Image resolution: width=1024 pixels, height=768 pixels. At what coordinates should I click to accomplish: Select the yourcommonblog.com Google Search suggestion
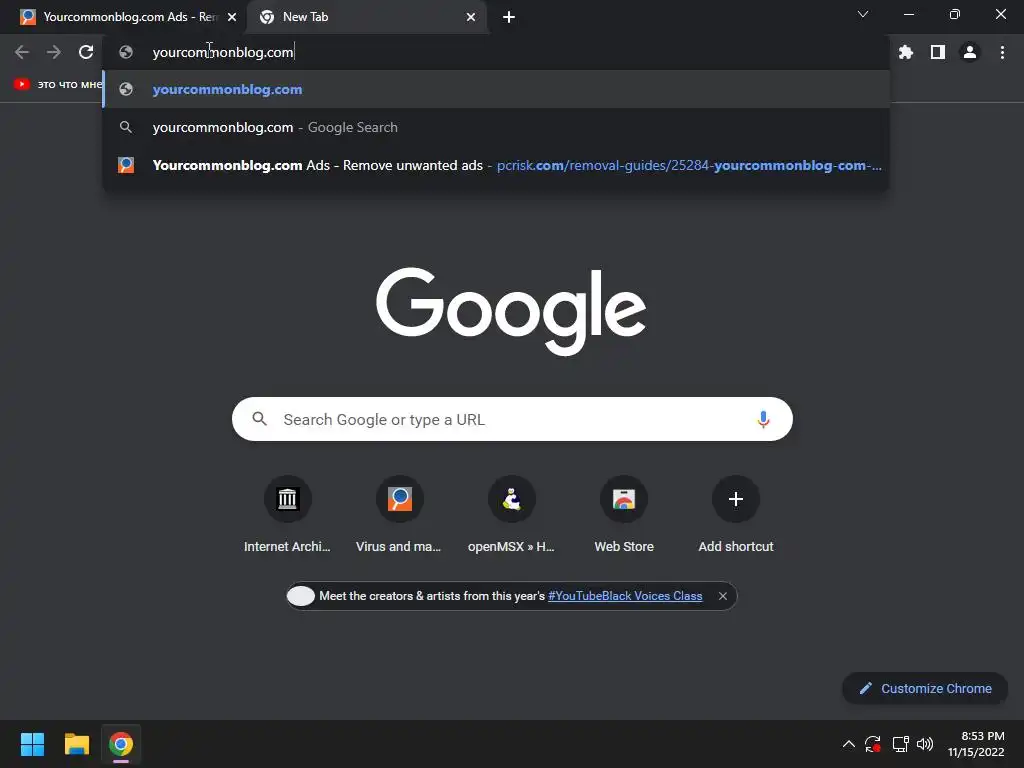coord(496,127)
